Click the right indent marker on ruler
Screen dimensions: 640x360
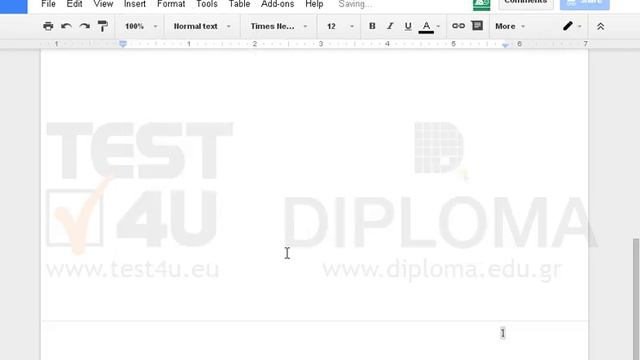[x=505, y=45]
